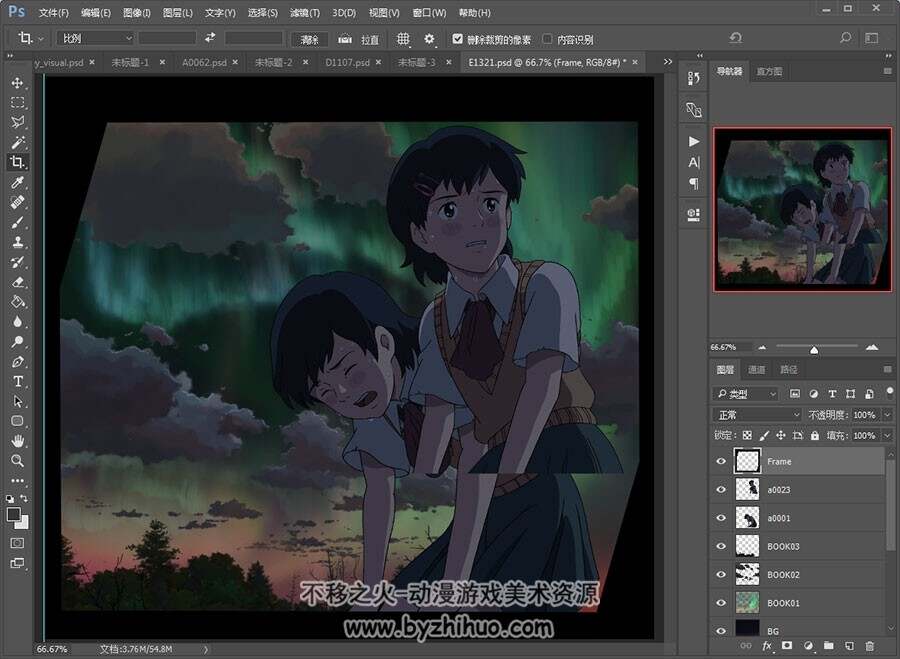Select the Zoom tool in toolbox

click(x=17, y=460)
